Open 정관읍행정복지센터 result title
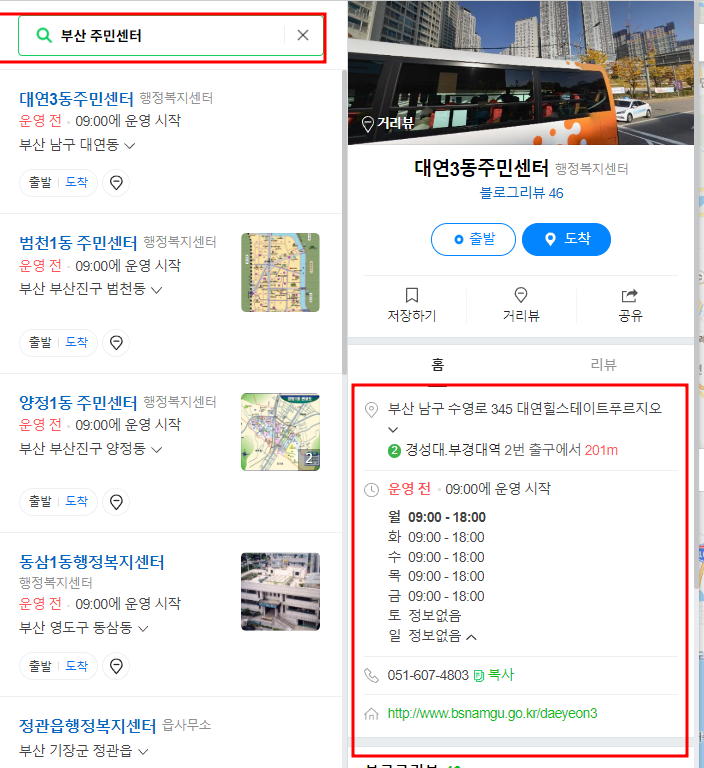 pyautogui.click(x=88, y=726)
